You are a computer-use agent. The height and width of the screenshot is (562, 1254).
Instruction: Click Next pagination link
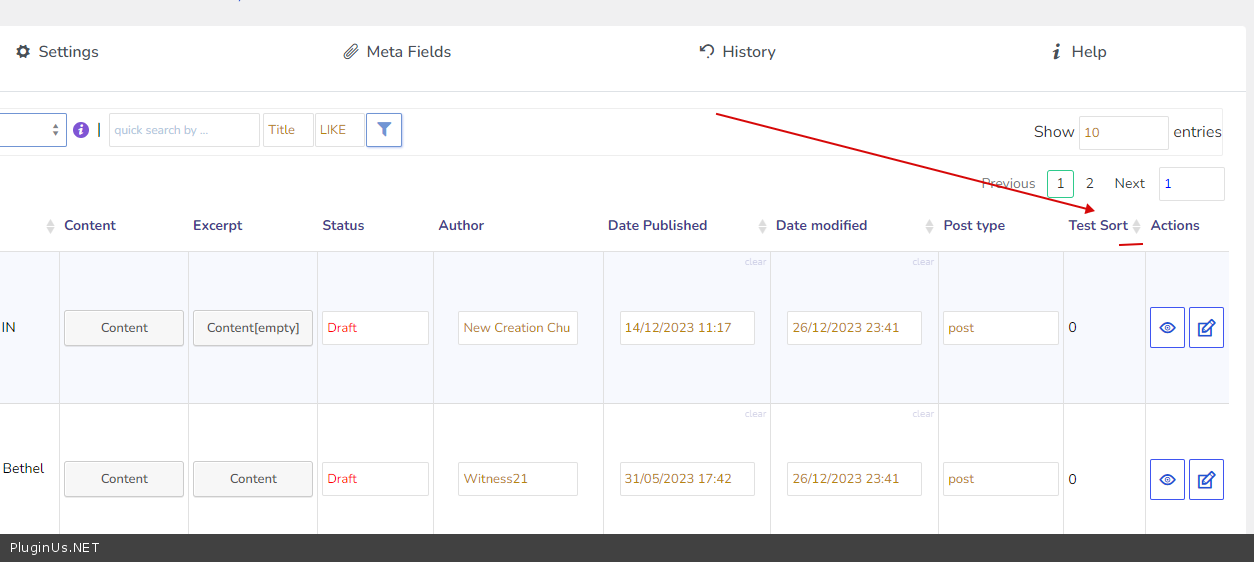pos(1129,184)
